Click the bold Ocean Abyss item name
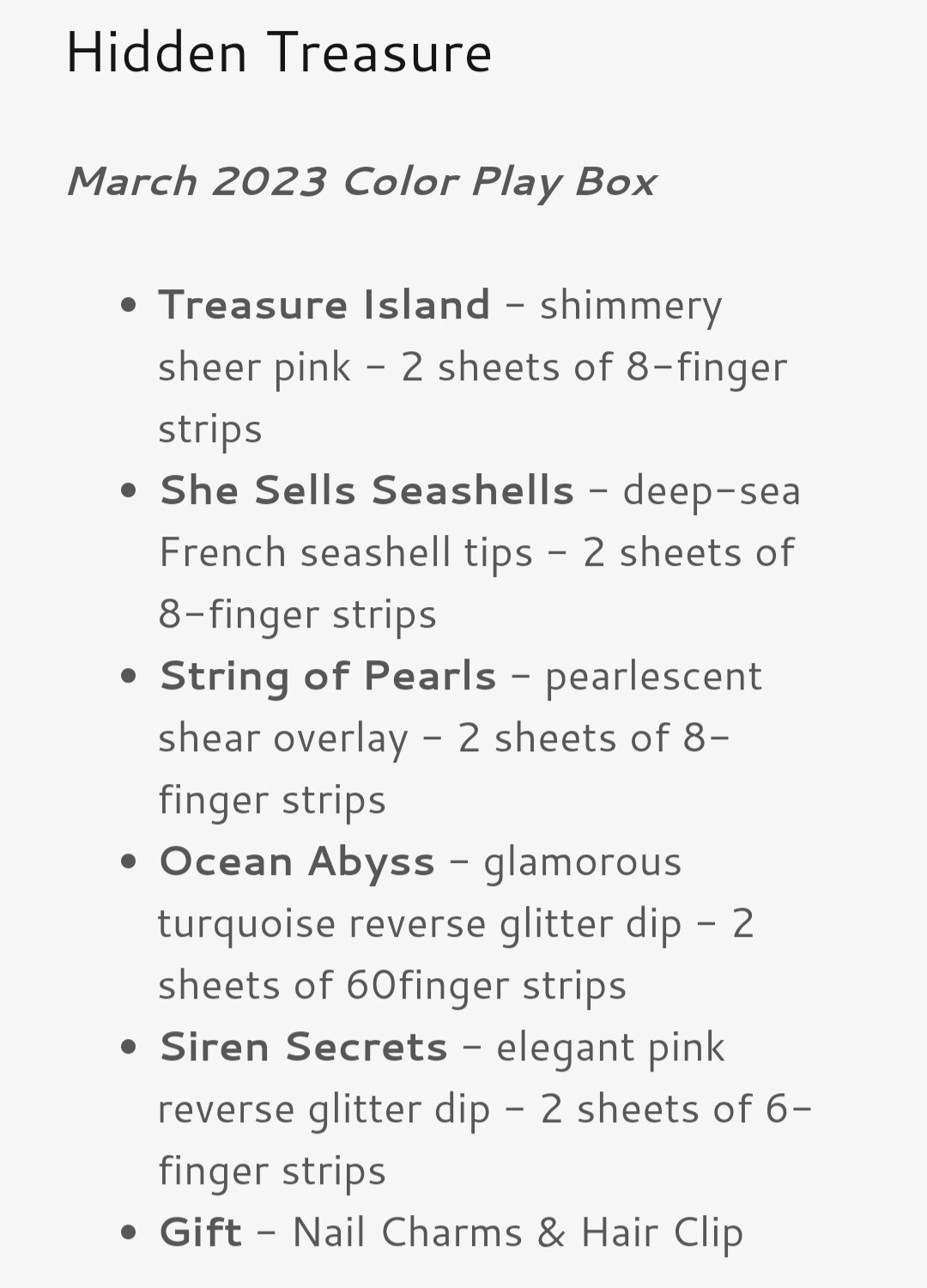Image resolution: width=927 pixels, height=1288 pixels. click(x=297, y=861)
